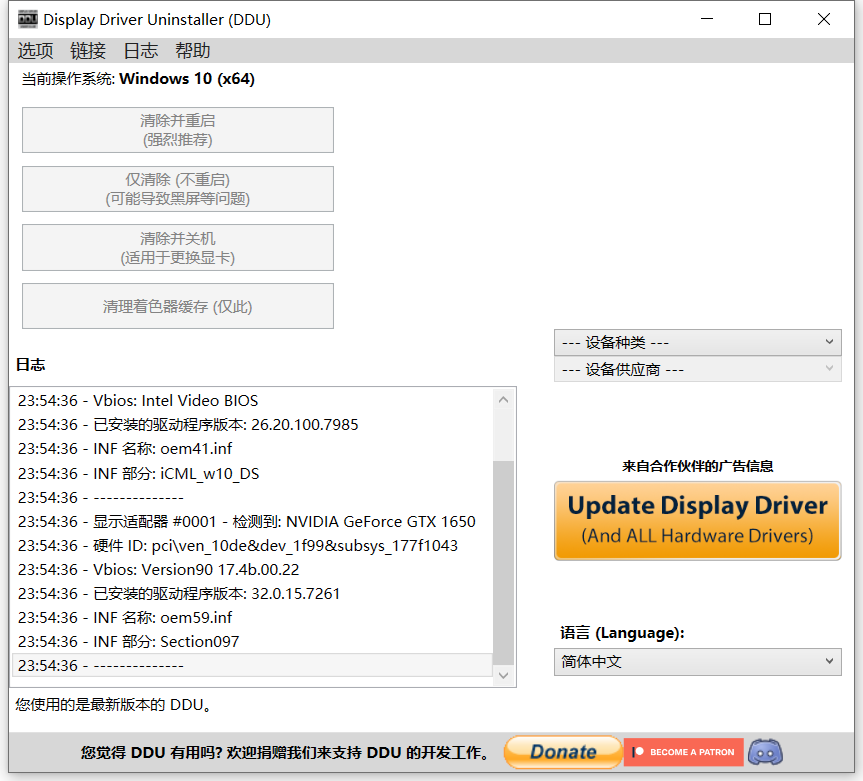The image size is (863, 781).
Task: Click the log scrollbar down arrow
Action: (504, 676)
